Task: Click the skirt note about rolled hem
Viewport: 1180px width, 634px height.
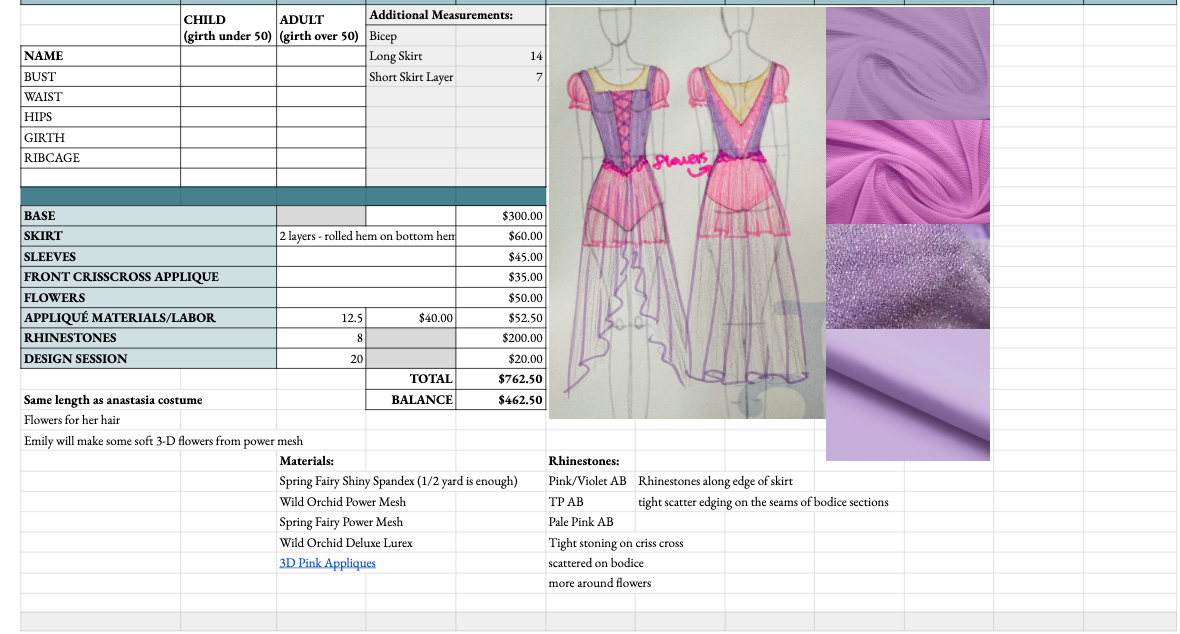Action: 366,236
